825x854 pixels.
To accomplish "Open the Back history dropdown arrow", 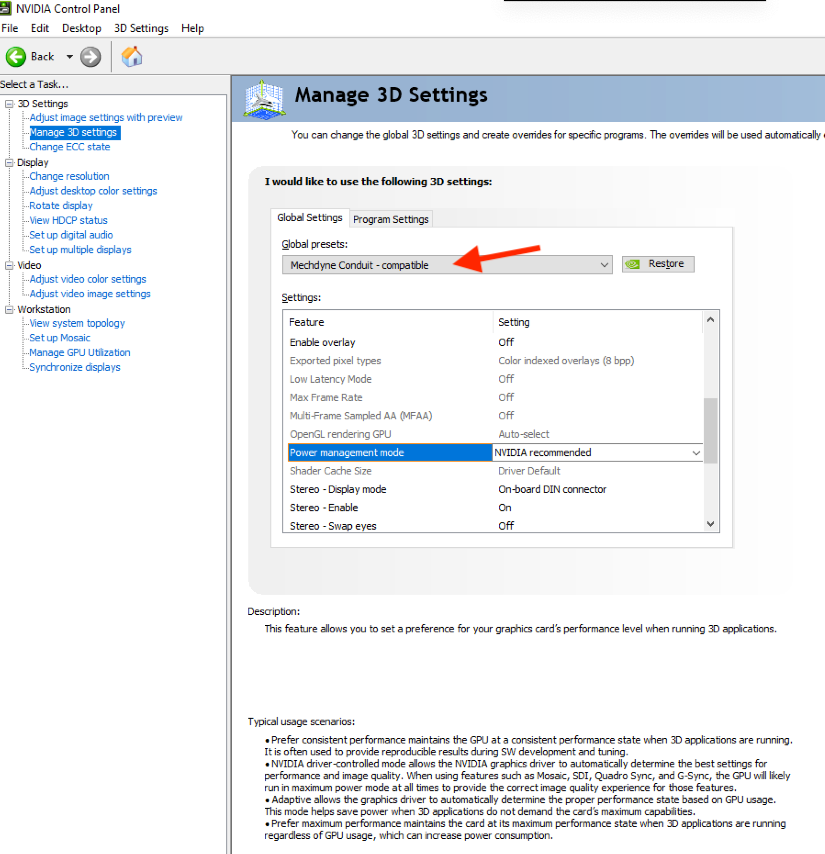I will coord(69,57).
